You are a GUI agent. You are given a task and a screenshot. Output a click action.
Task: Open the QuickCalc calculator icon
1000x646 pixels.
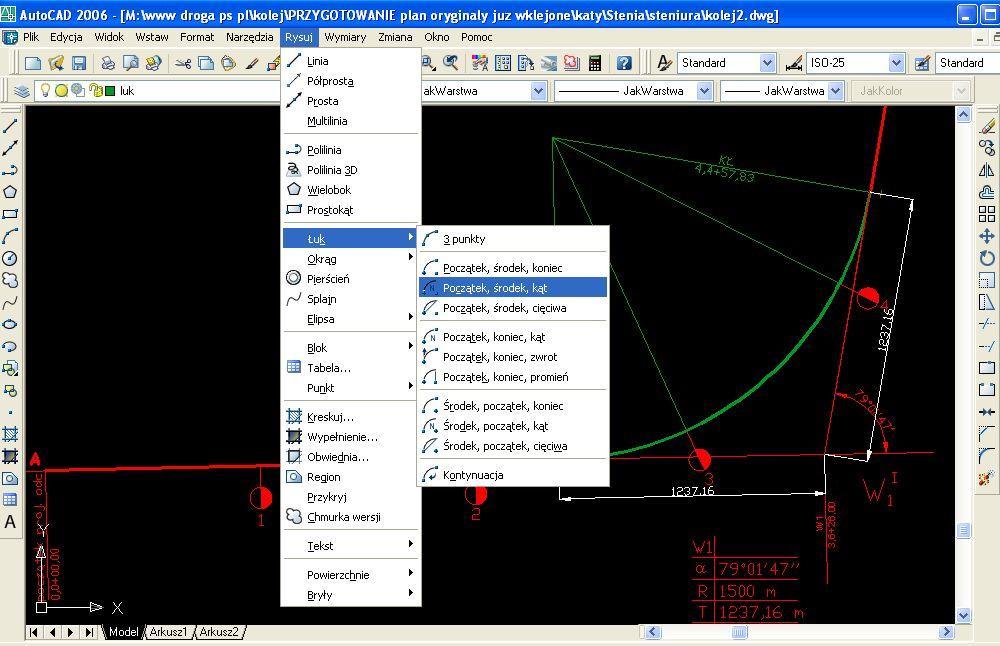(595, 62)
